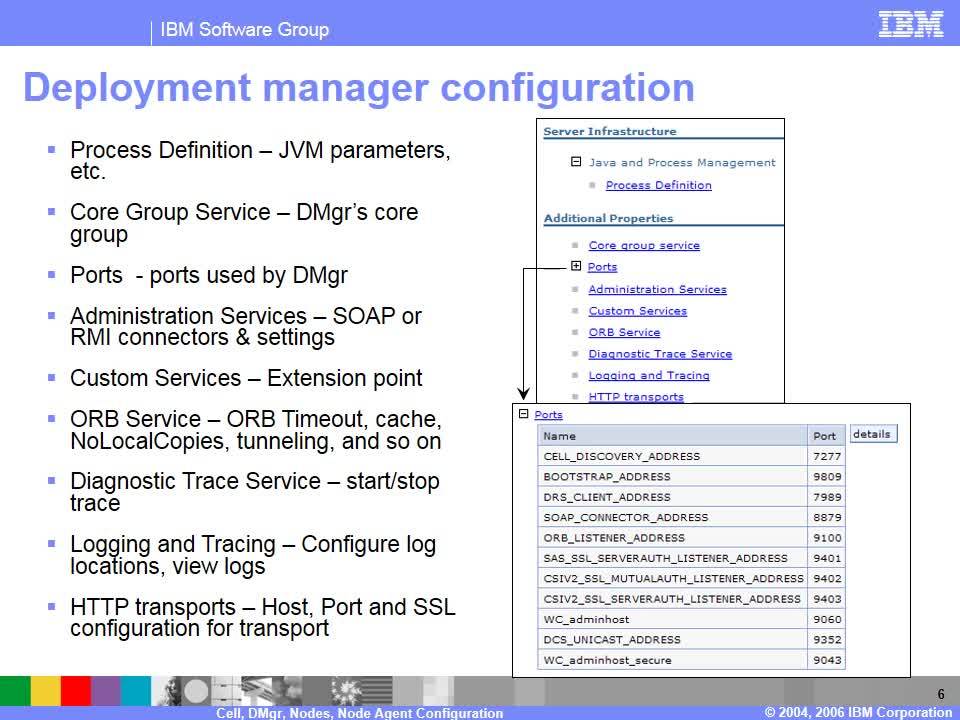
Task: Click Deployment manager configuration title
Action: click(359, 87)
